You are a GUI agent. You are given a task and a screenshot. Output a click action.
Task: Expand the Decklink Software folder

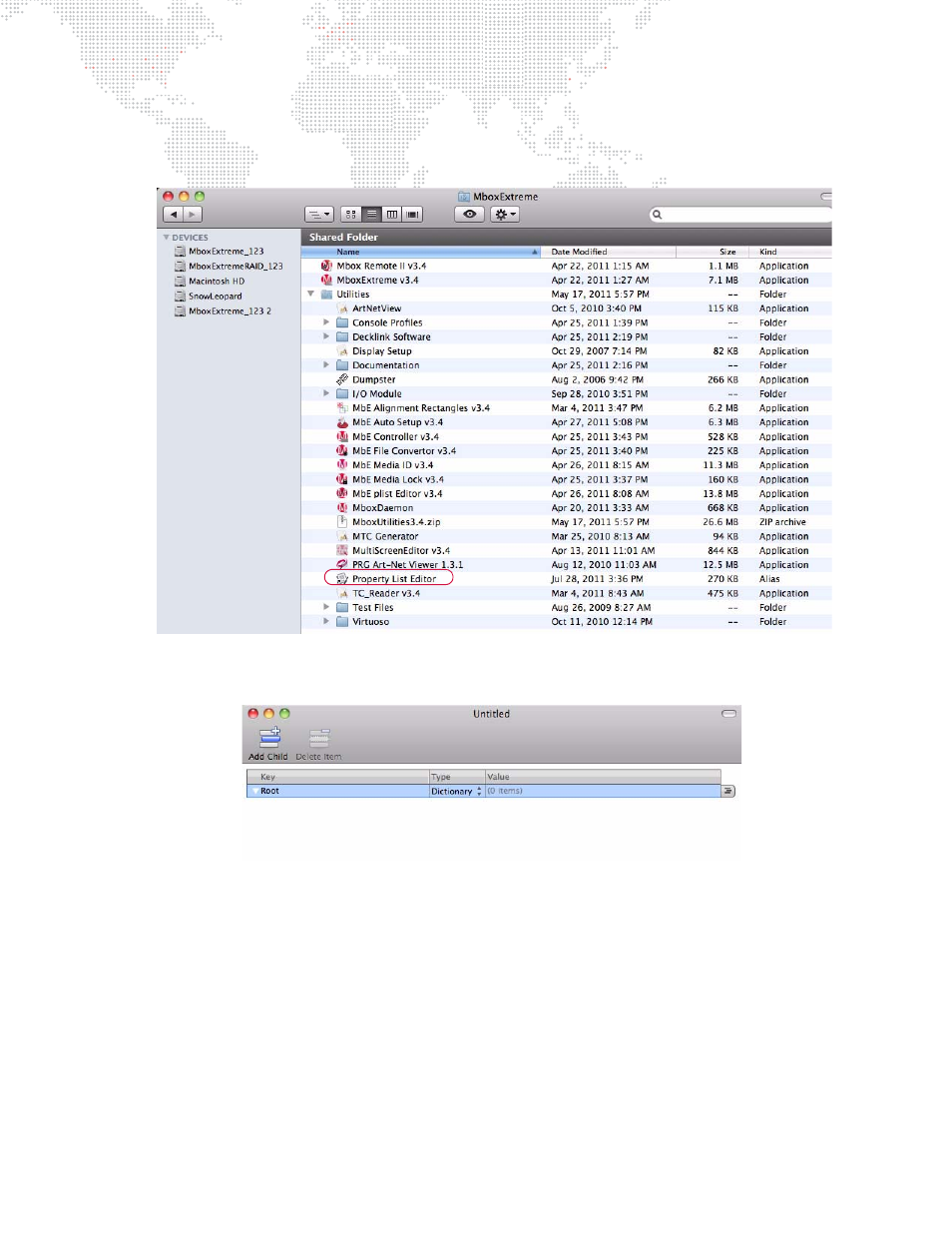pos(326,337)
